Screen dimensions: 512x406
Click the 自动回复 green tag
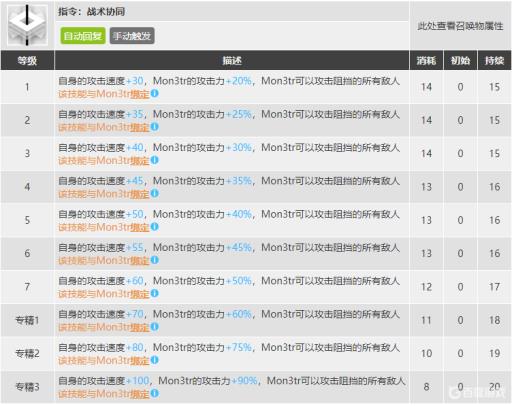click(83, 36)
